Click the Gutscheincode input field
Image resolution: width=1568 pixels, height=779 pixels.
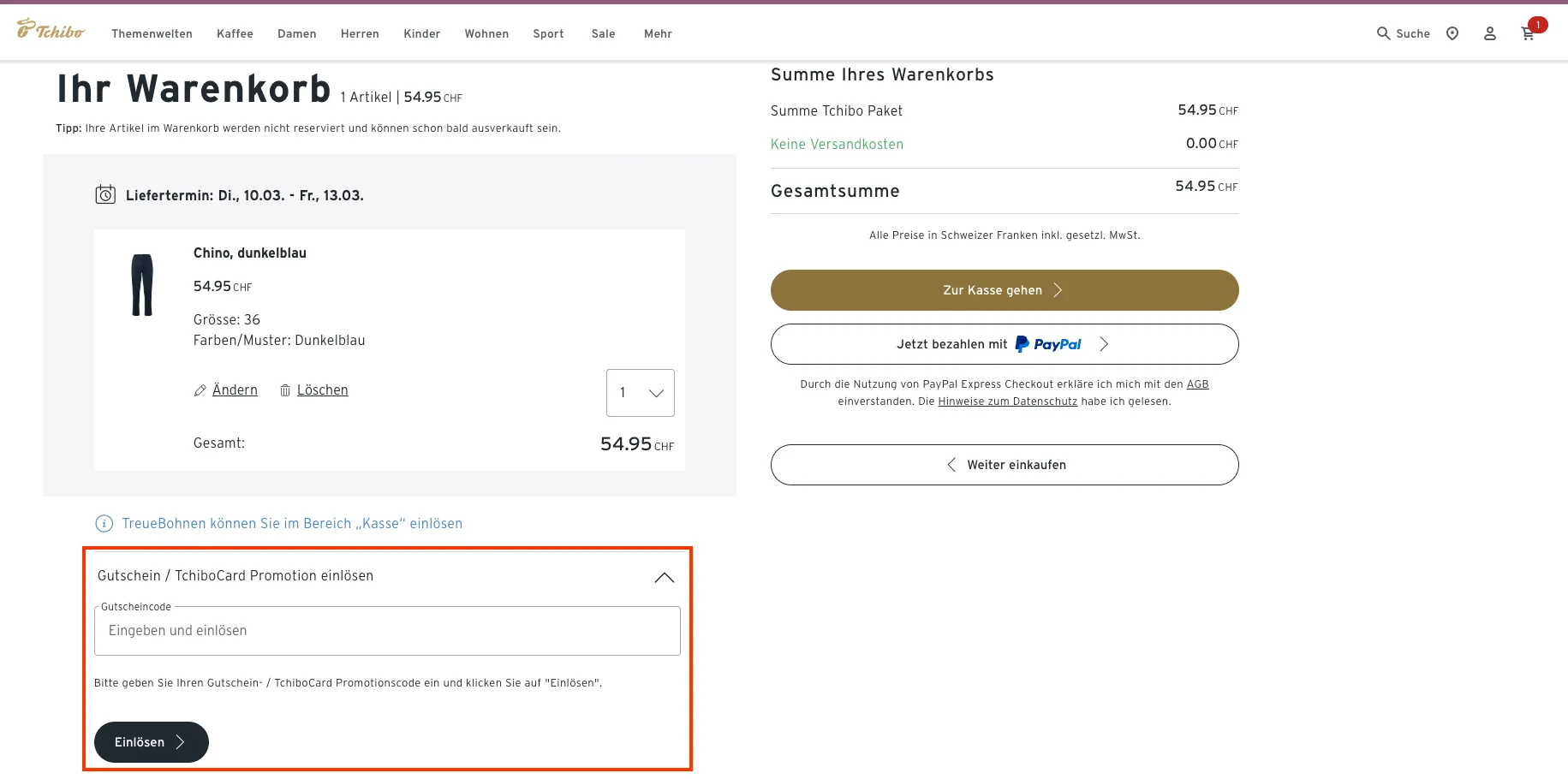(387, 631)
